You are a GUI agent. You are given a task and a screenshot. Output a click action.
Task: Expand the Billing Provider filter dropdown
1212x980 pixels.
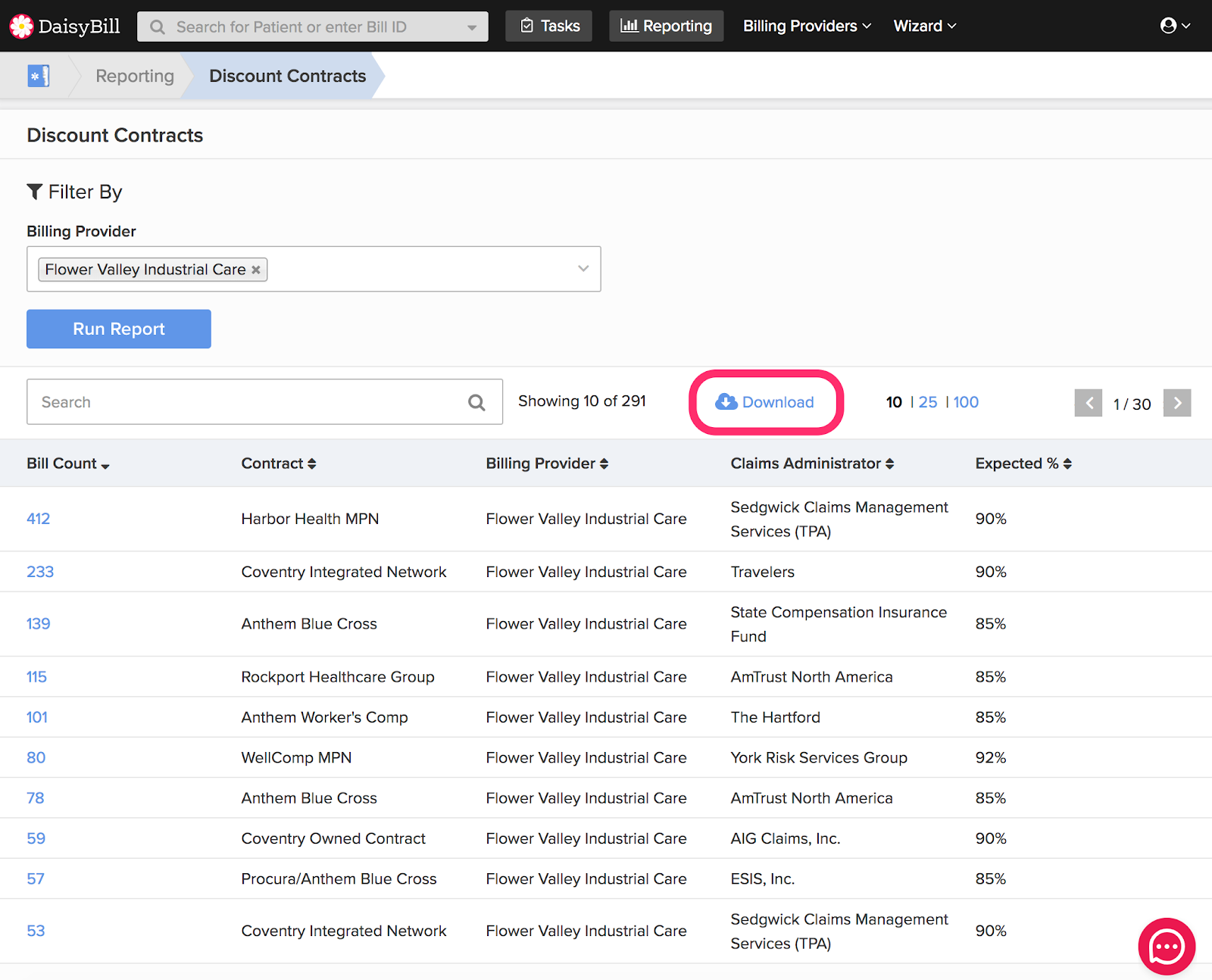(583, 268)
